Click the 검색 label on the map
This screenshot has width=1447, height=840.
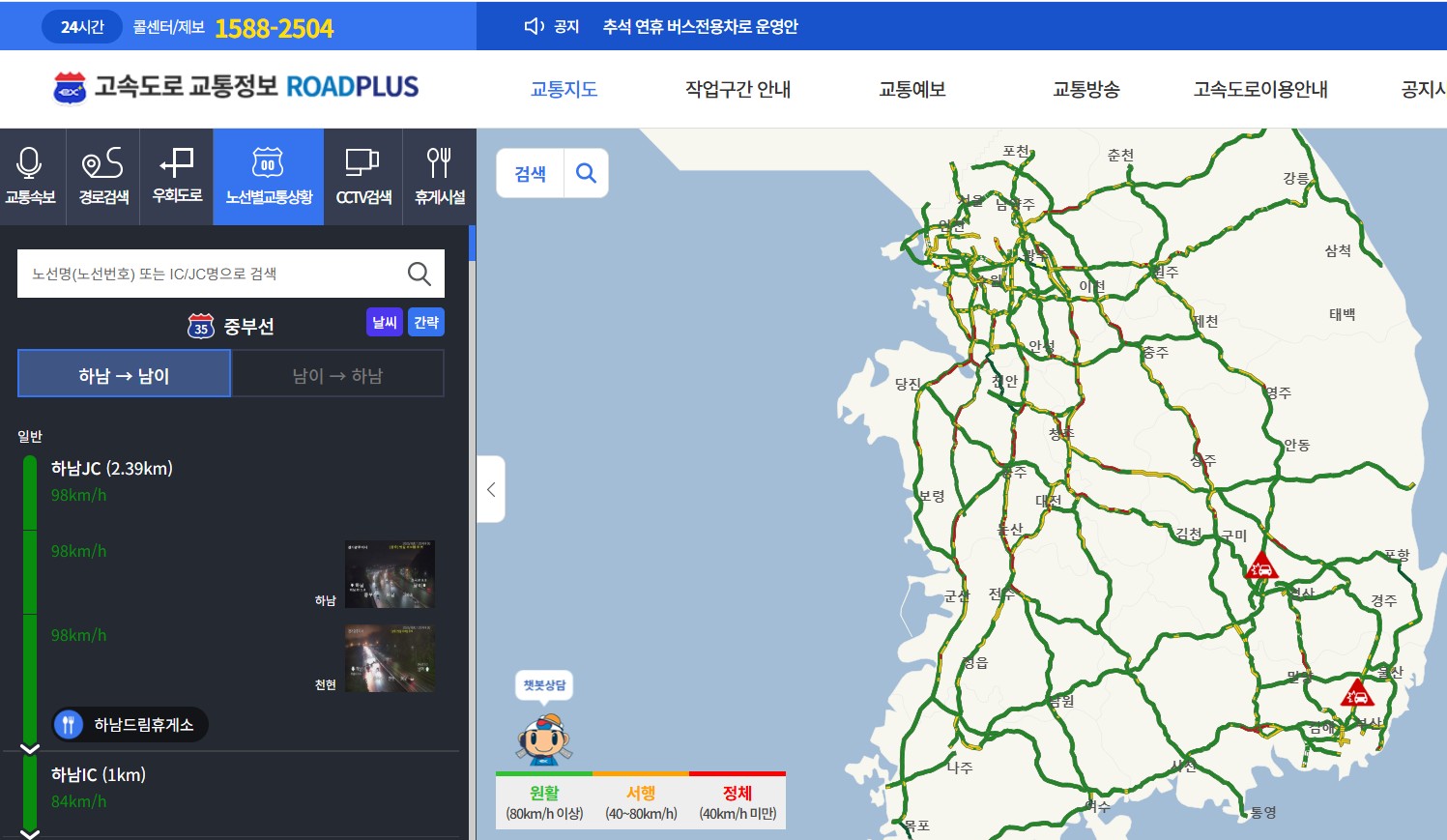pyautogui.click(x=530, y=173)
